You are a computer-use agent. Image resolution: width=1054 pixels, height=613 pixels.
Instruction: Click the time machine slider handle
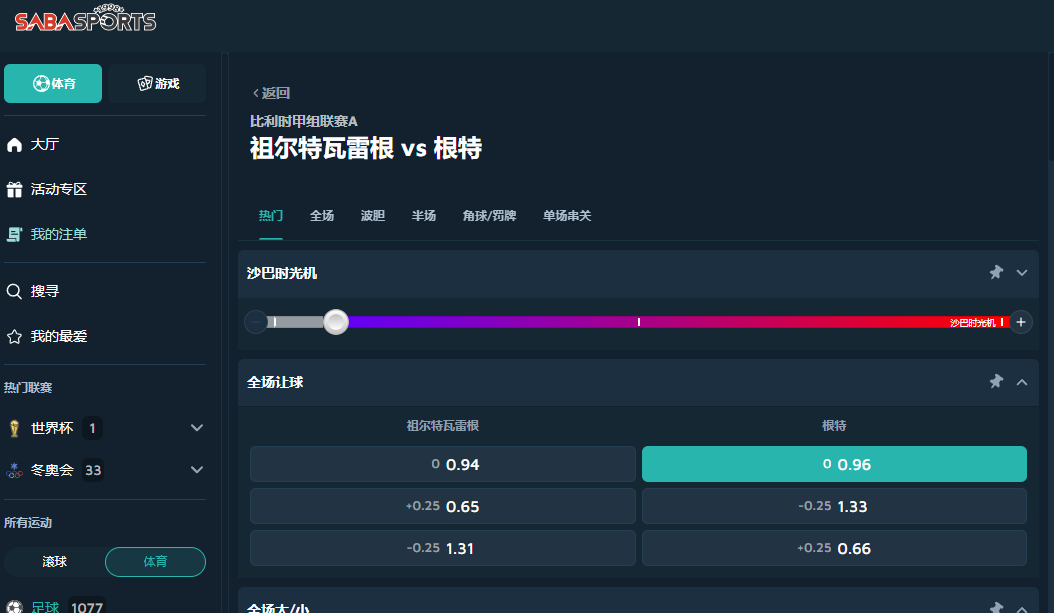click(x=336, y=321)
